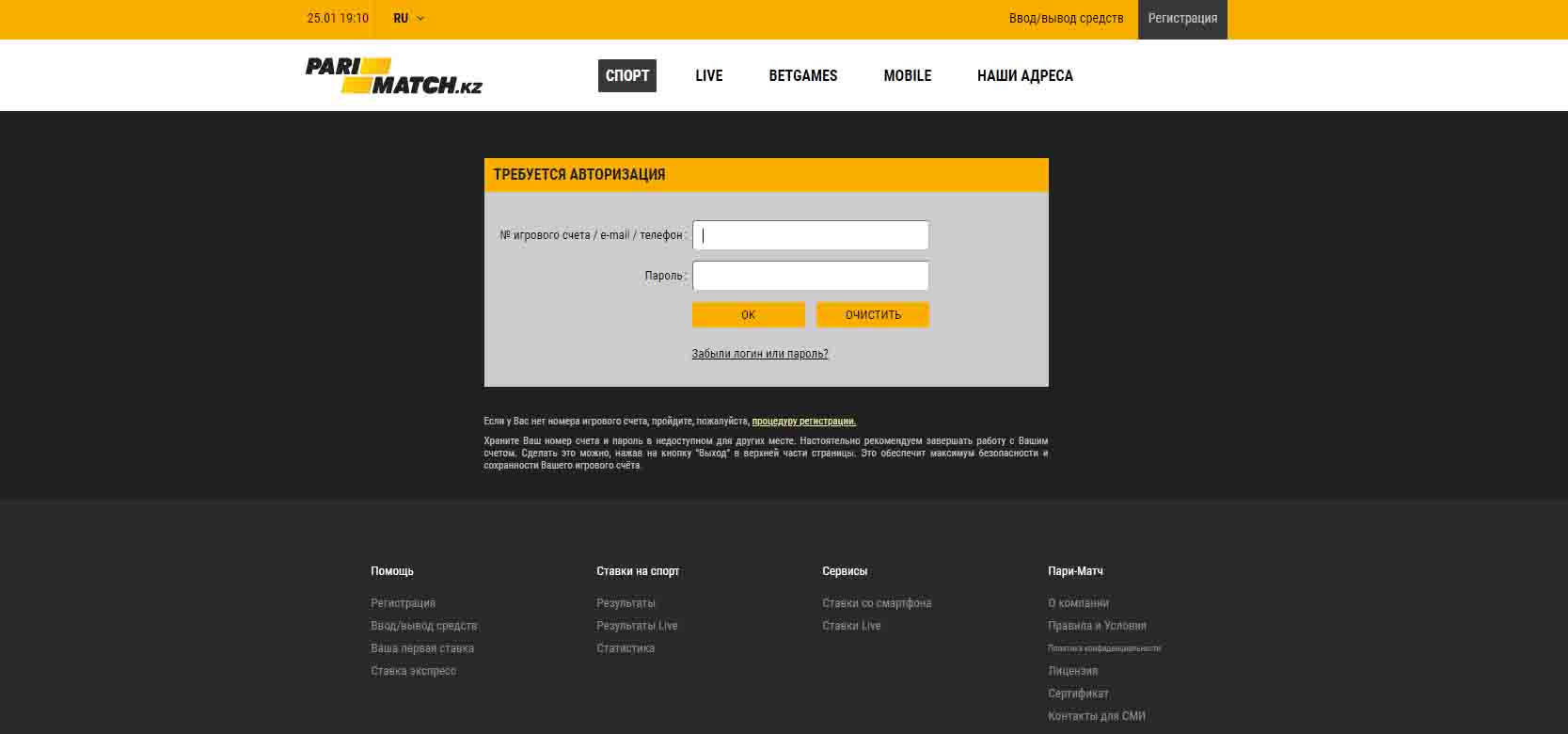The width and height of the screenshot is (1568, 734).
Task: Click the Parimatch.kz logo
Action: (x=393, y=76)
